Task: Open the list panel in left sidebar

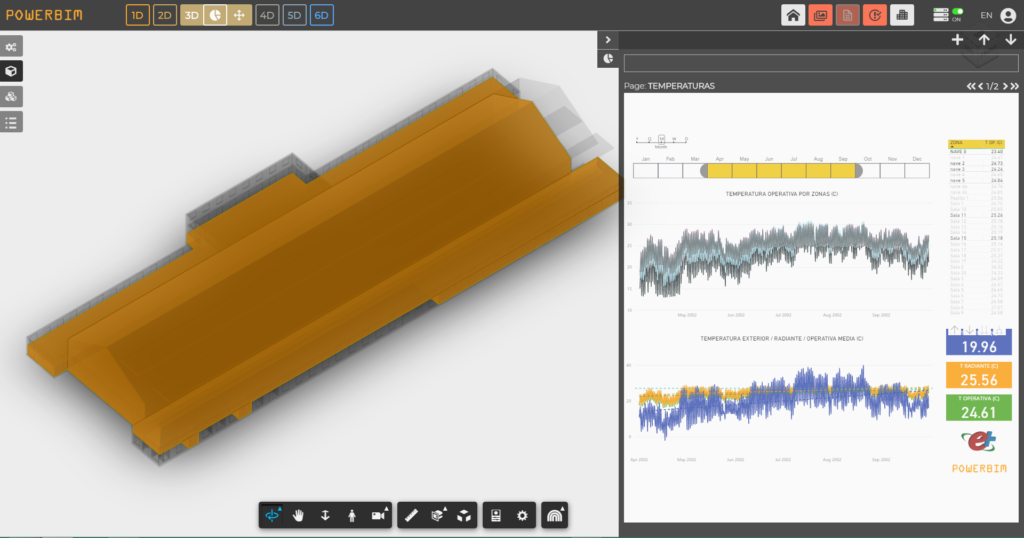Action: pyautogui.click(x=11, y=122)
